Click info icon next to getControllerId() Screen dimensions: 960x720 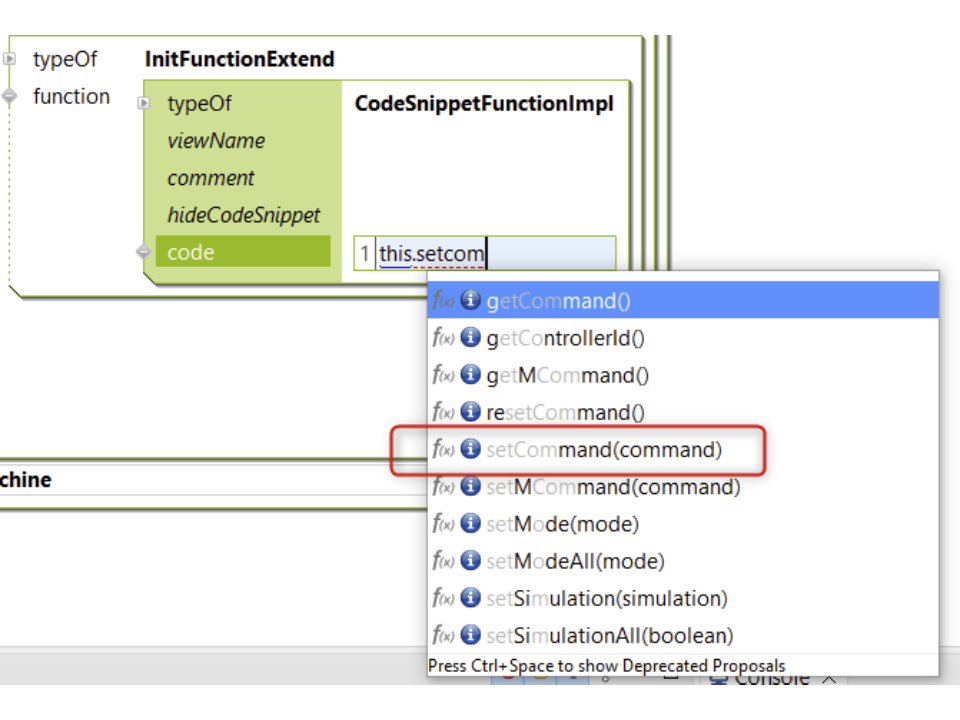pos(470,338)
